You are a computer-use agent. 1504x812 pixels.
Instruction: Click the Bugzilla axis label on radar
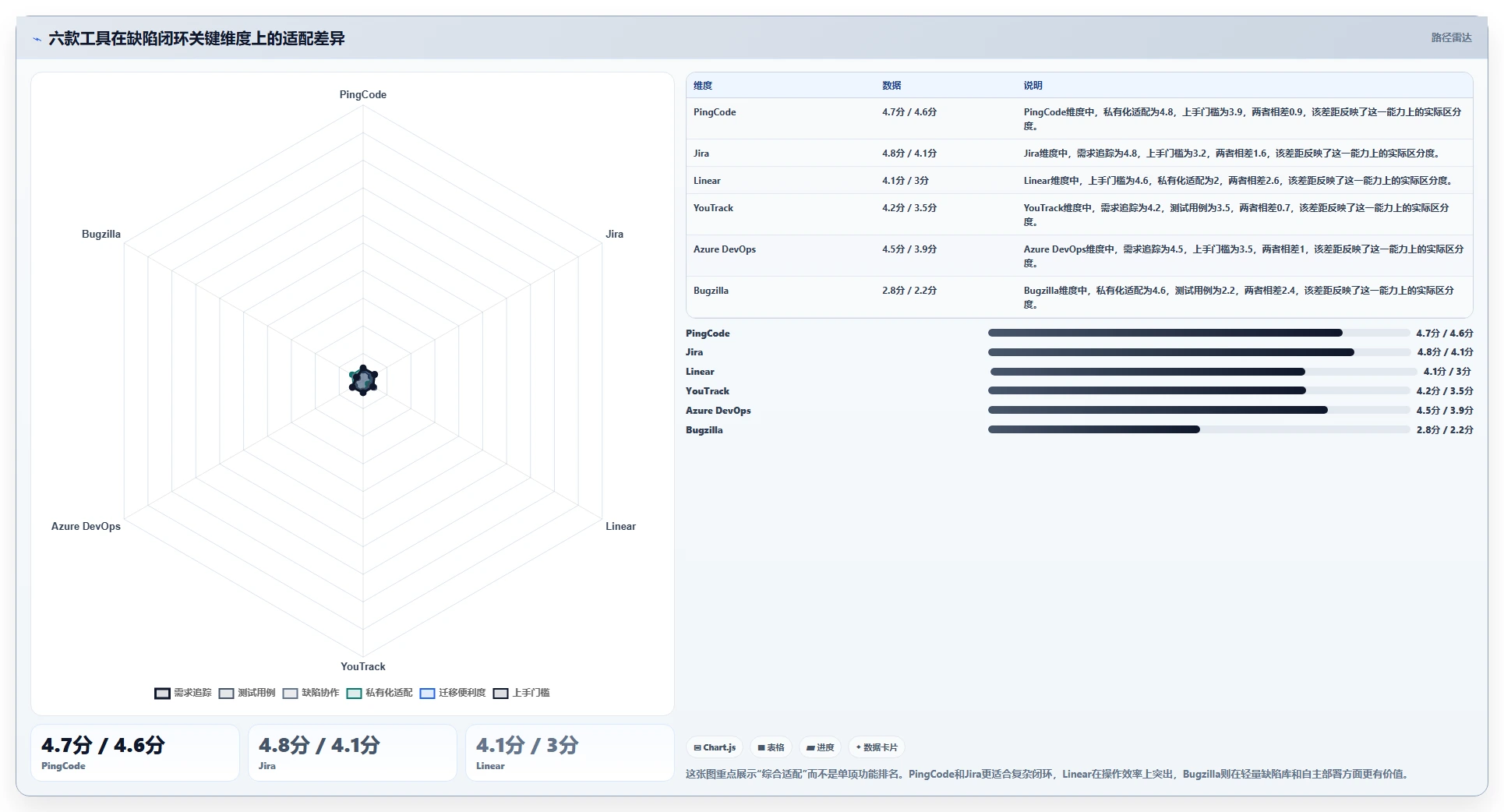pos(101,234)
